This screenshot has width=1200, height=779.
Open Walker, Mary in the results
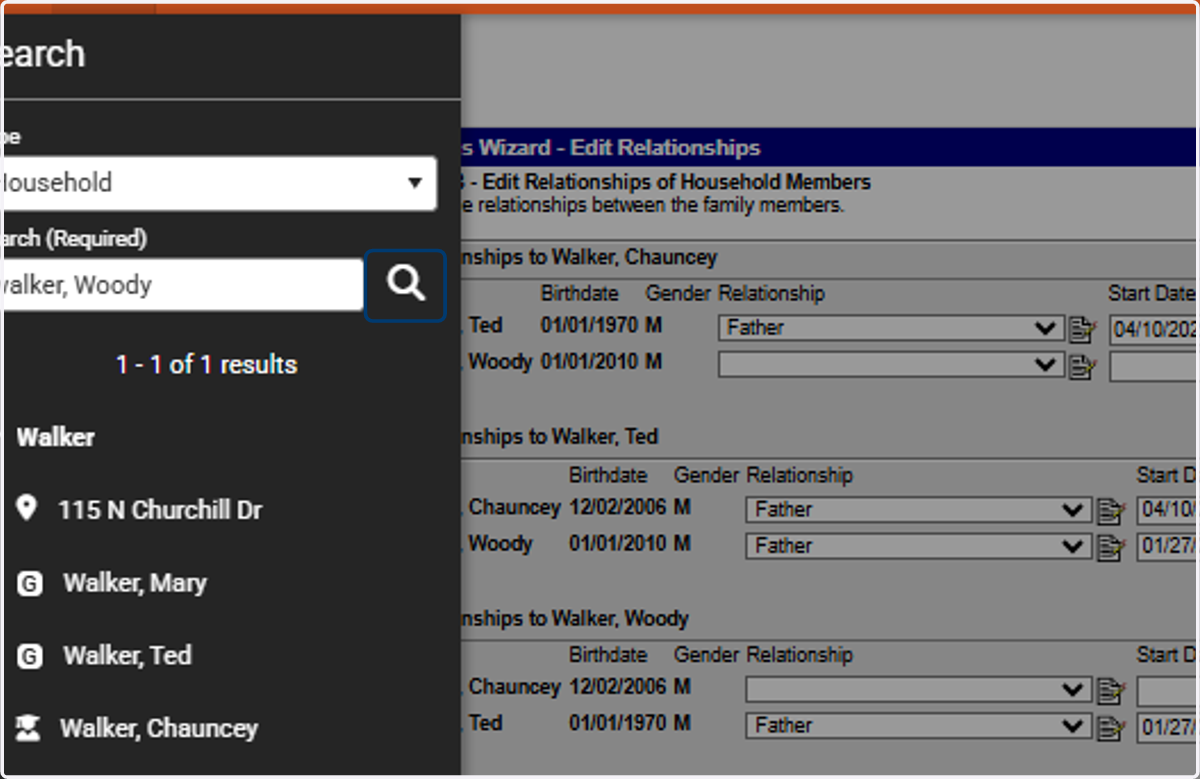coord(135,583)
